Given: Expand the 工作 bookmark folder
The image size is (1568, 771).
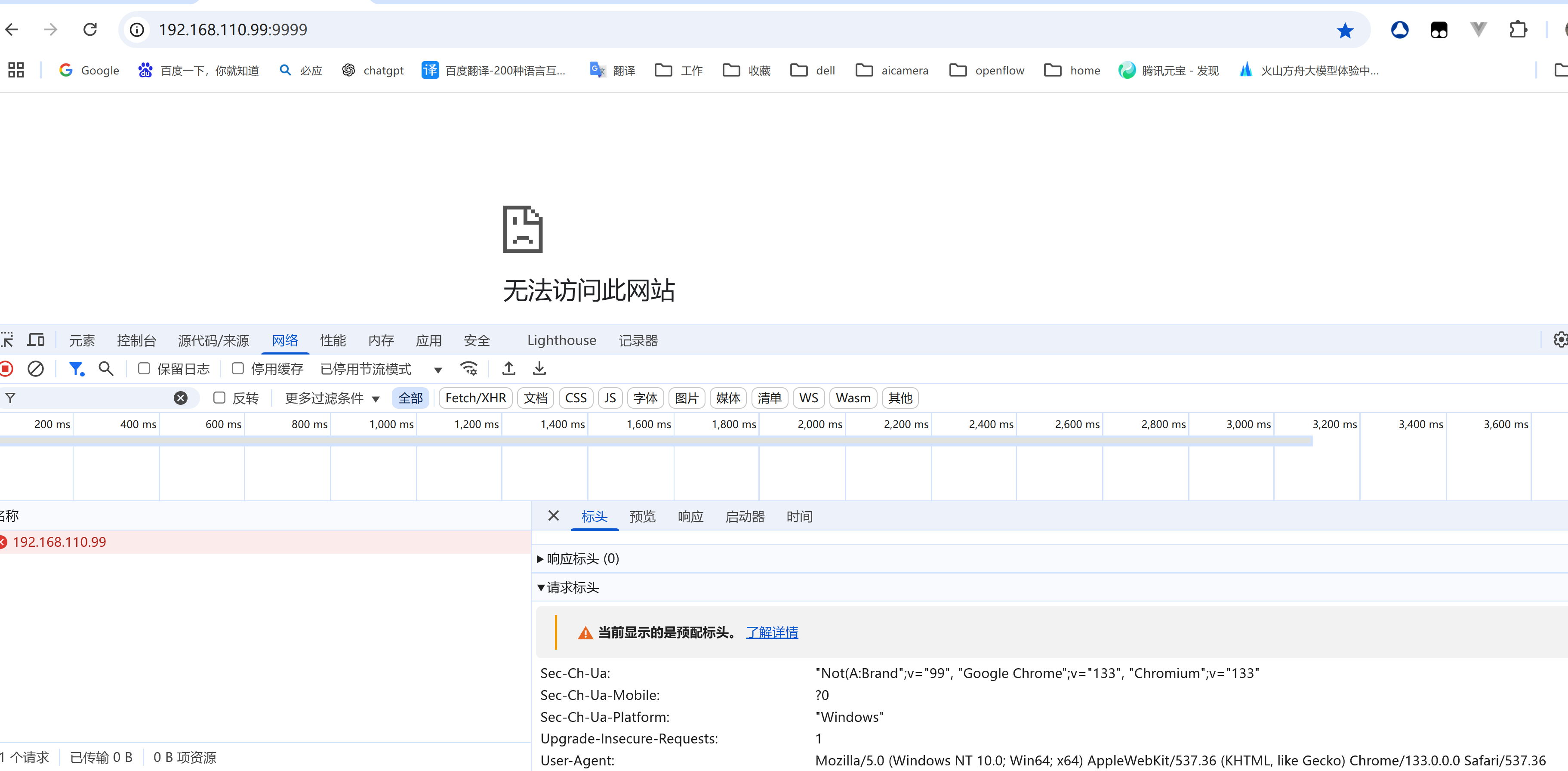Looking at the screenshot, I should click(x=679, y=70).
